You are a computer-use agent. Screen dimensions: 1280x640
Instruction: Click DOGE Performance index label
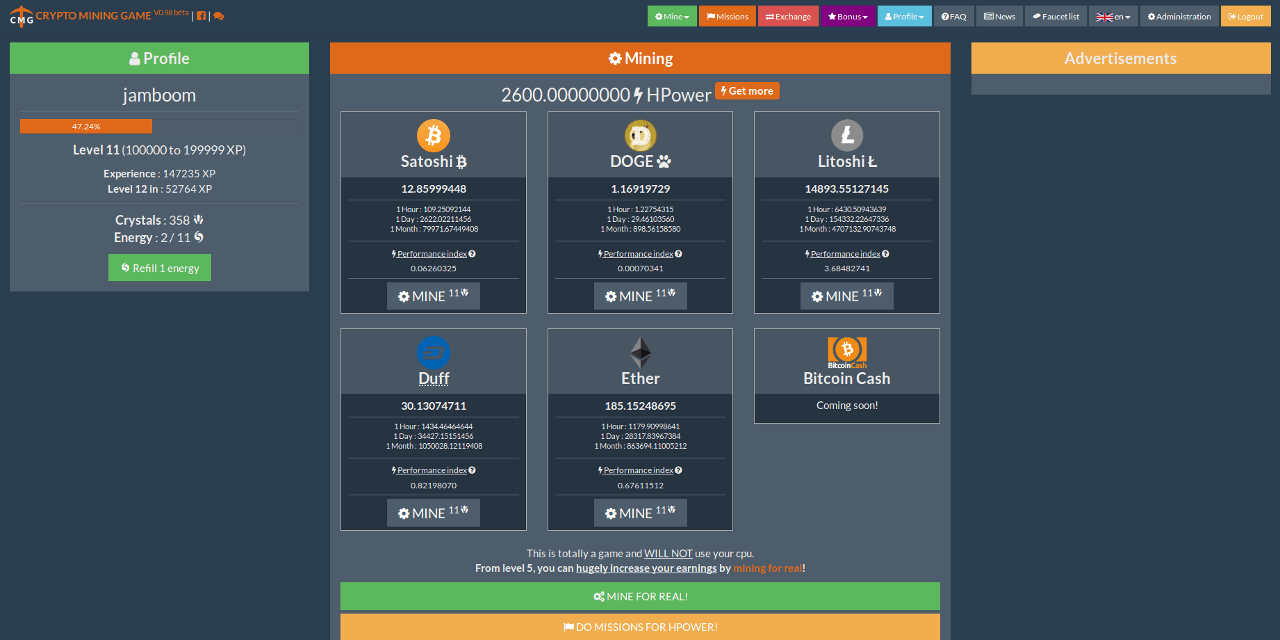[636, 254]
